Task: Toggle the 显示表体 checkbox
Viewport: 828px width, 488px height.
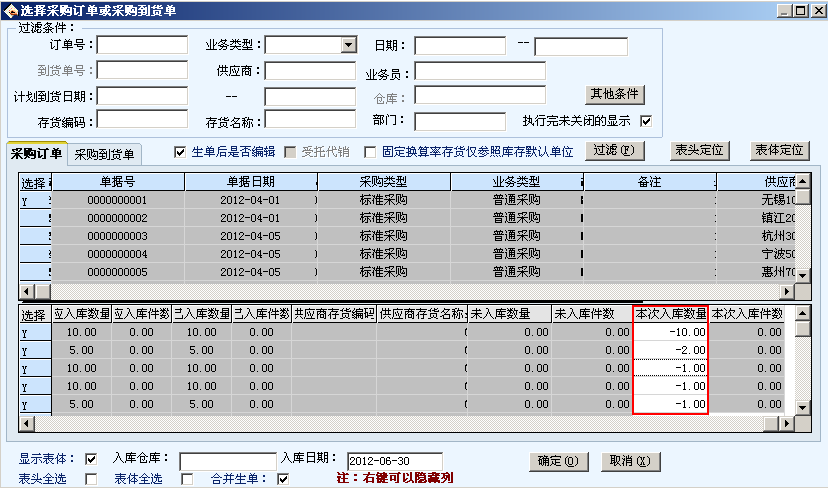Action: coord(91,459)
